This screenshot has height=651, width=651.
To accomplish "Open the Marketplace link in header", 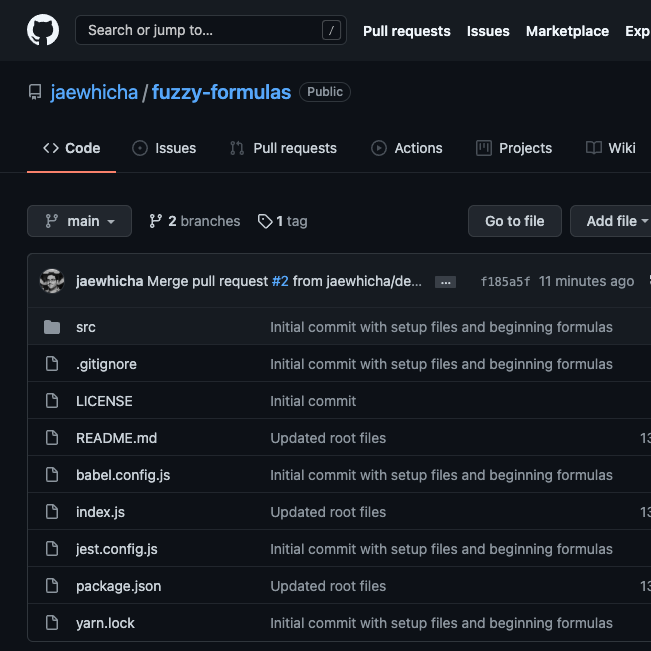I will point(567,31).
